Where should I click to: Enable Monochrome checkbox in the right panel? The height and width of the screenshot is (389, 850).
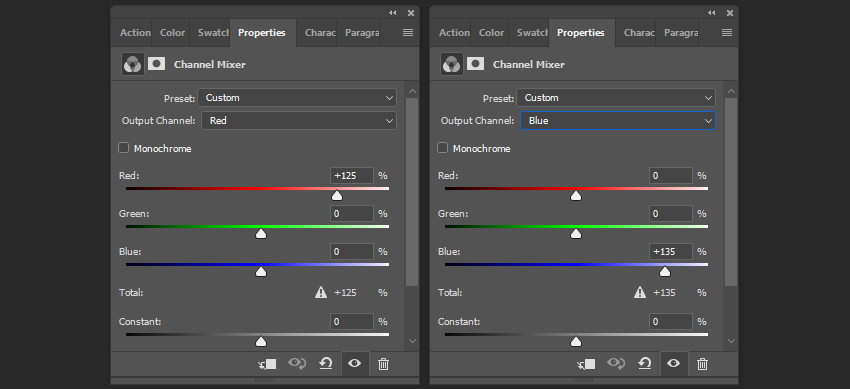442,148
